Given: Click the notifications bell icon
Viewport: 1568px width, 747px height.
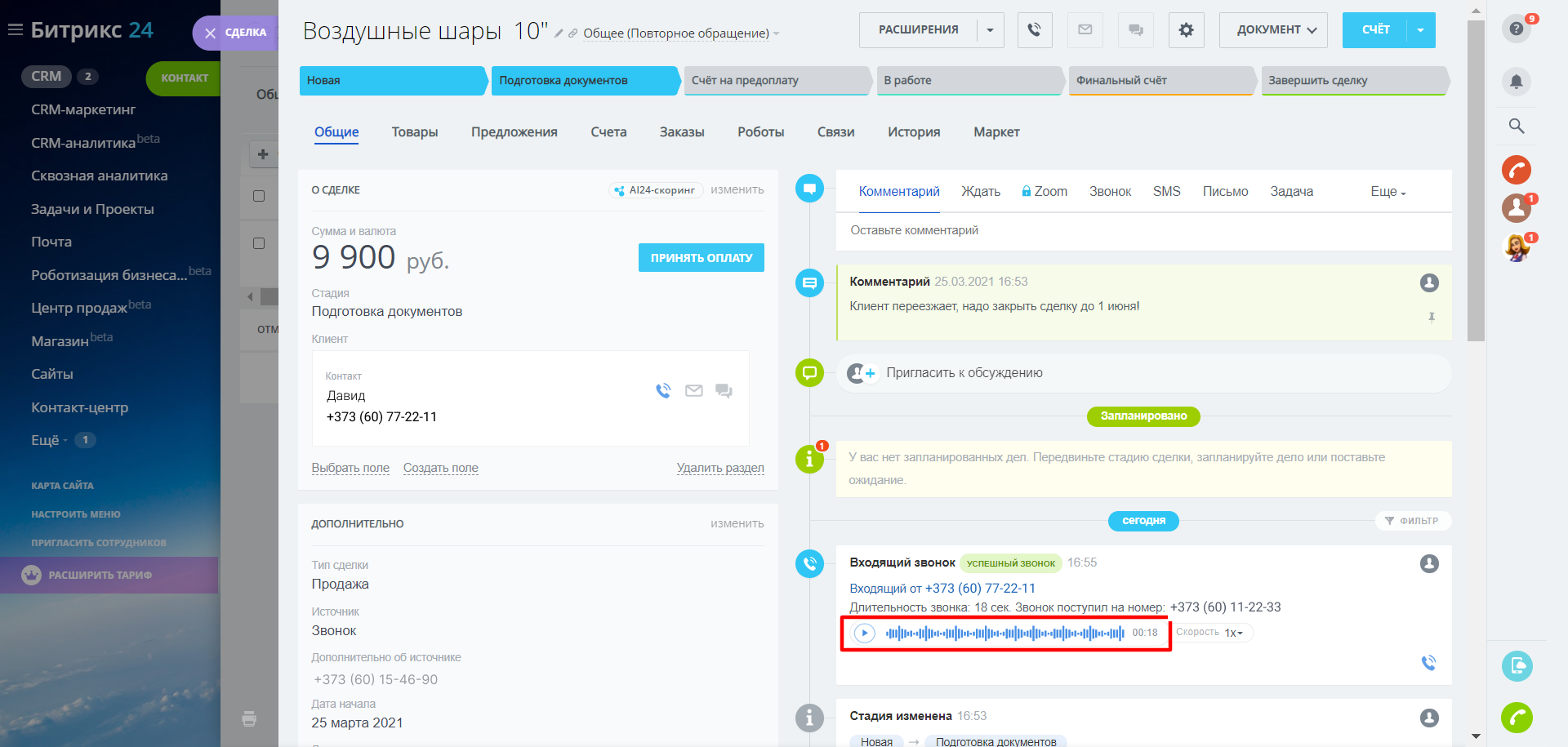Looking at the screenshot, I should click(1516, 82).
